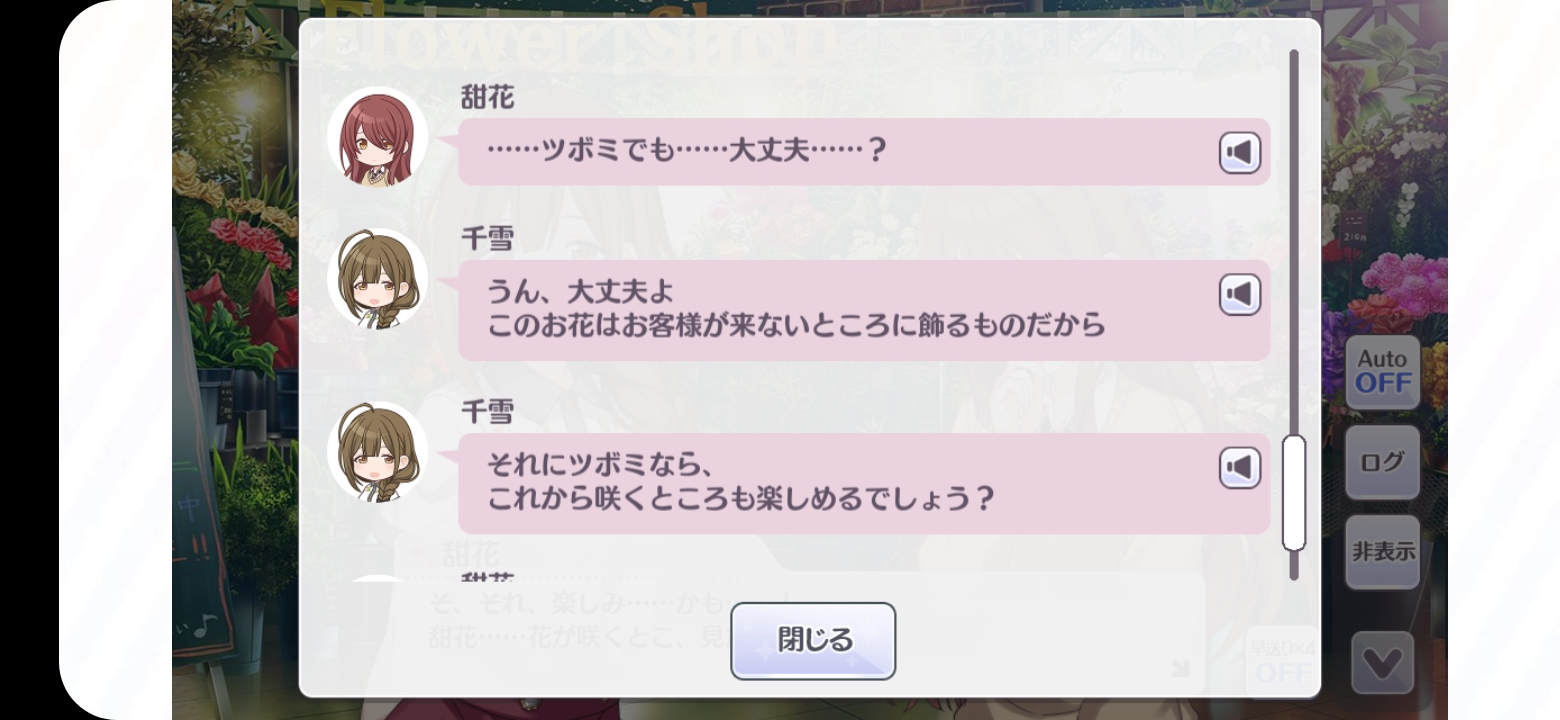Image resolution: width=1560 pixels, height=720 pixels.
Task: Tap 千雪's avatar beside うん、大丈夫よ line
Action: [x=377, y=279]
